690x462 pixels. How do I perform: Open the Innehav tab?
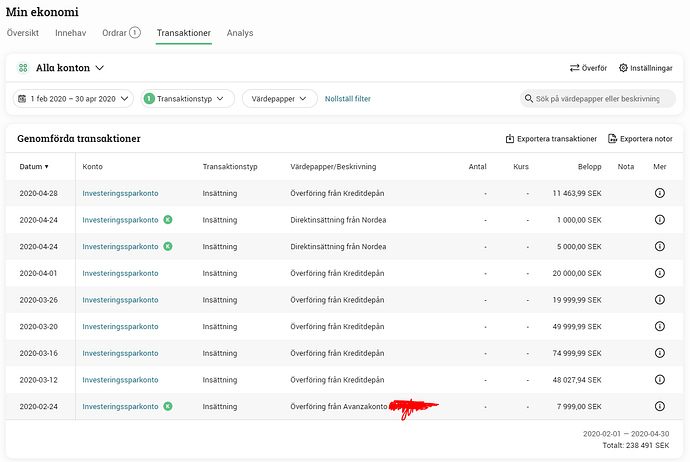(70, 33)
